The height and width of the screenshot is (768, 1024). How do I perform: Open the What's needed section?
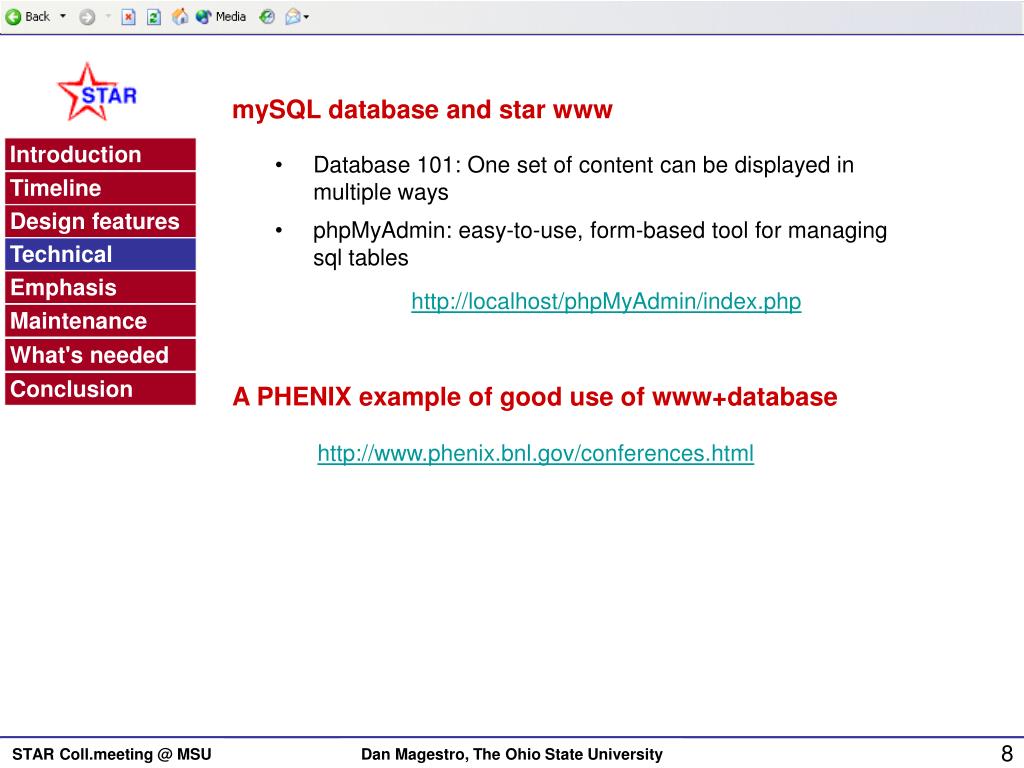point(101,355)
